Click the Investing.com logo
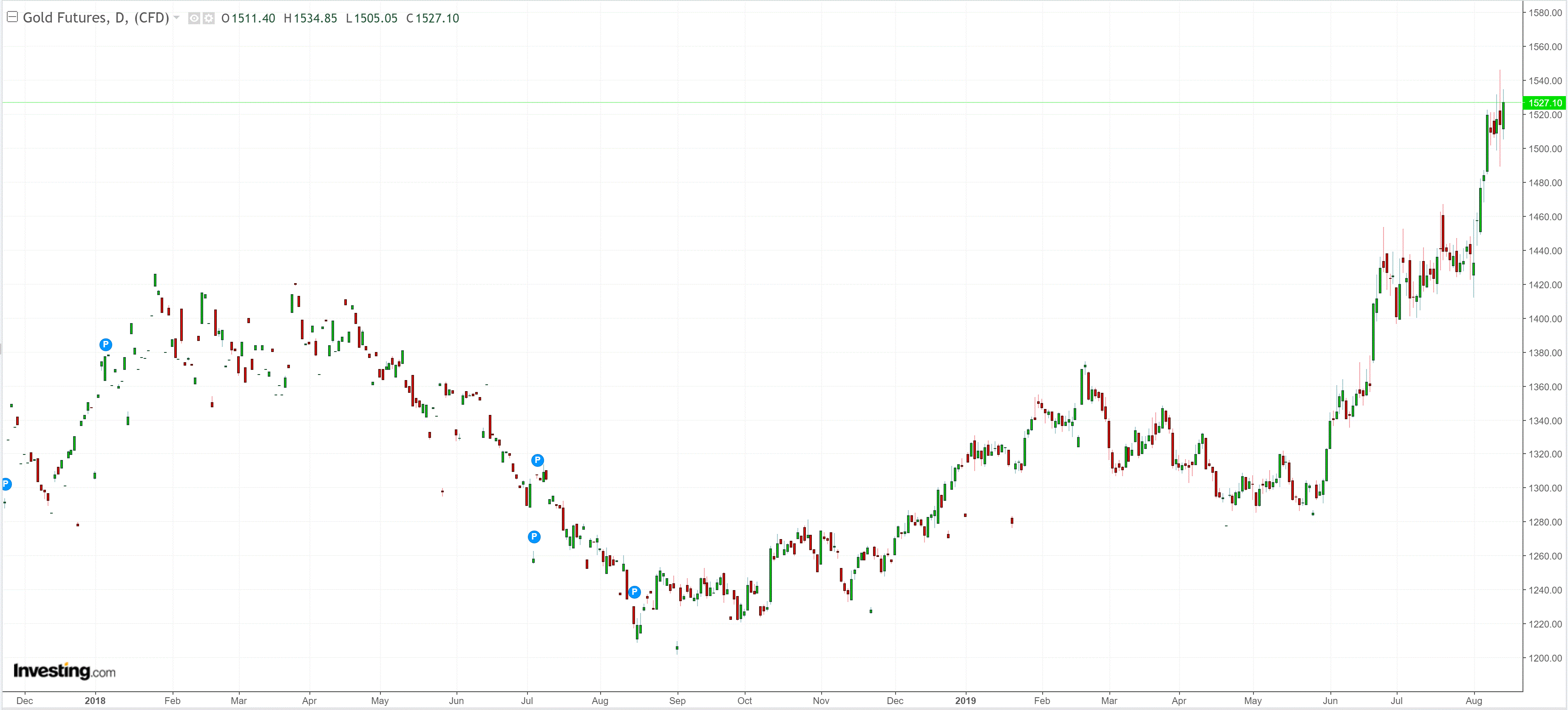Viewport: 1568px width, 710px height. (x=64, y=671)
